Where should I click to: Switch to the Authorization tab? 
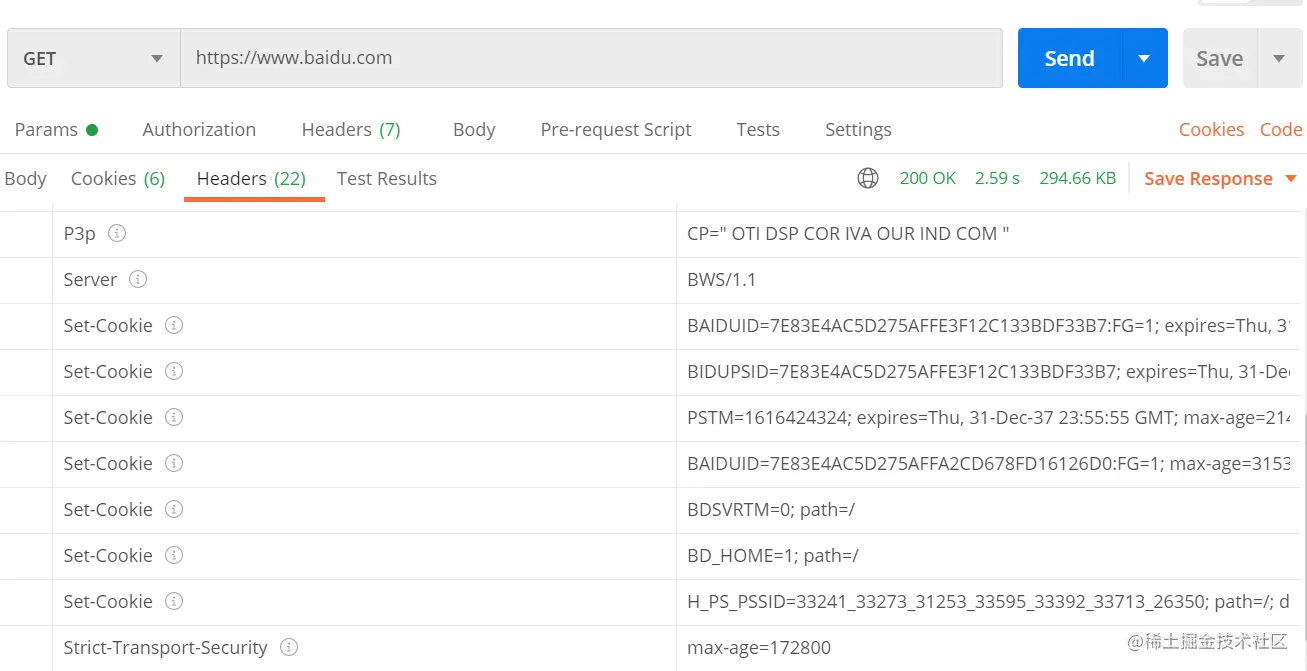pyautogui.click(x=199, y=129)
